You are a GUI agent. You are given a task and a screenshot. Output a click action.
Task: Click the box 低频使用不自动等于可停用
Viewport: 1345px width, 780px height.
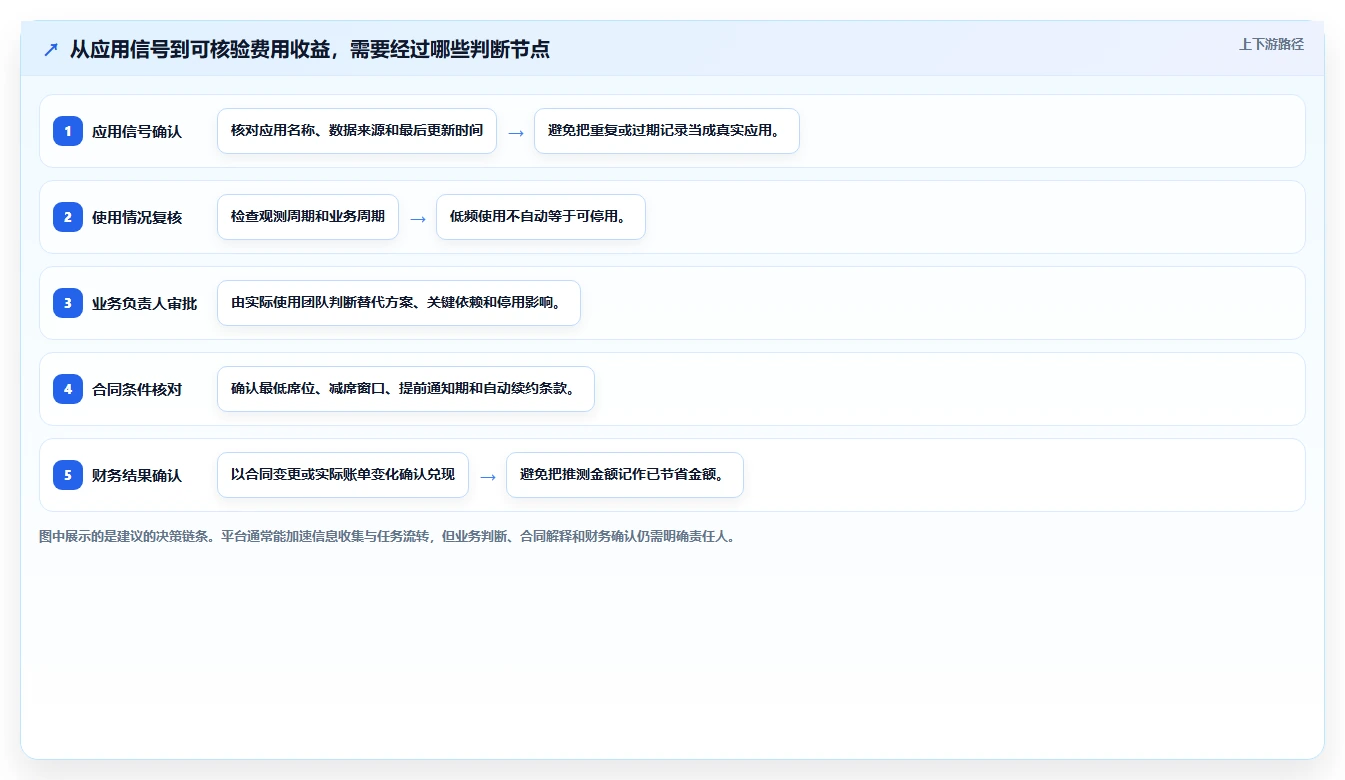tap(541, 217)
